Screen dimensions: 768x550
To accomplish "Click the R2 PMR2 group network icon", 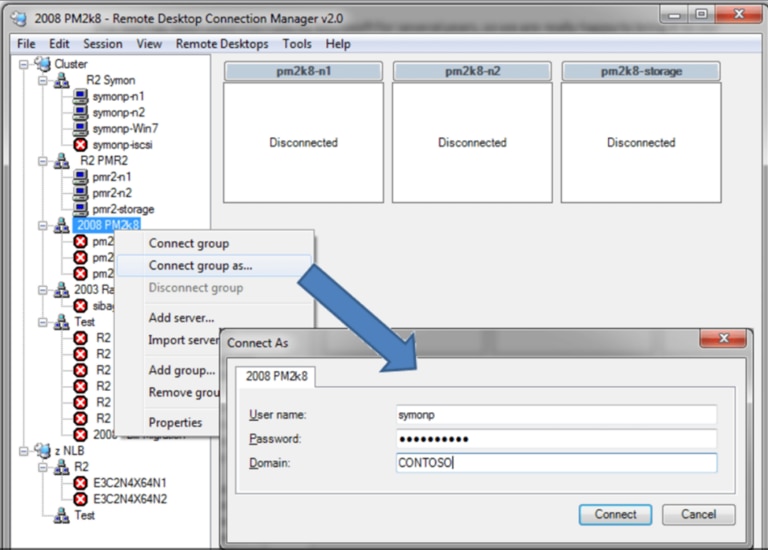I will tap(62, 161).
